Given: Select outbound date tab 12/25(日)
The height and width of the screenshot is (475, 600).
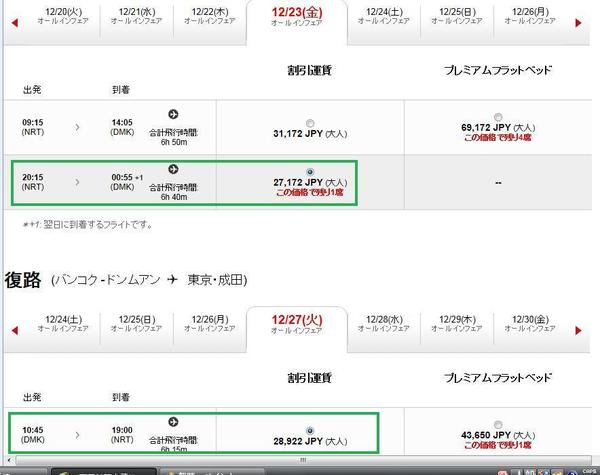Looking at the screenshot, I should (x=457, y=16).
